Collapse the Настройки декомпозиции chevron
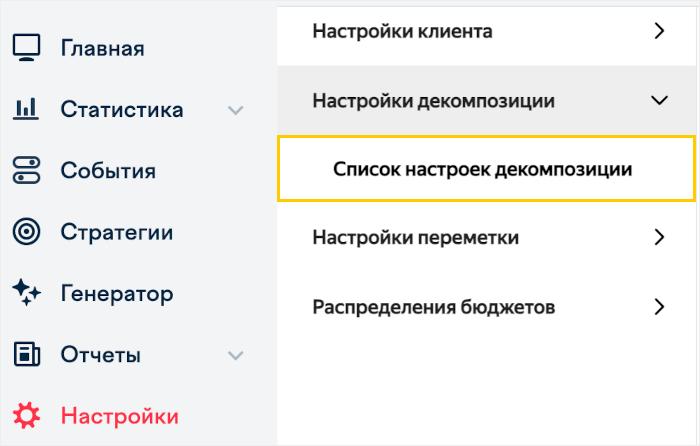700x446 pixels. point(658,101)
